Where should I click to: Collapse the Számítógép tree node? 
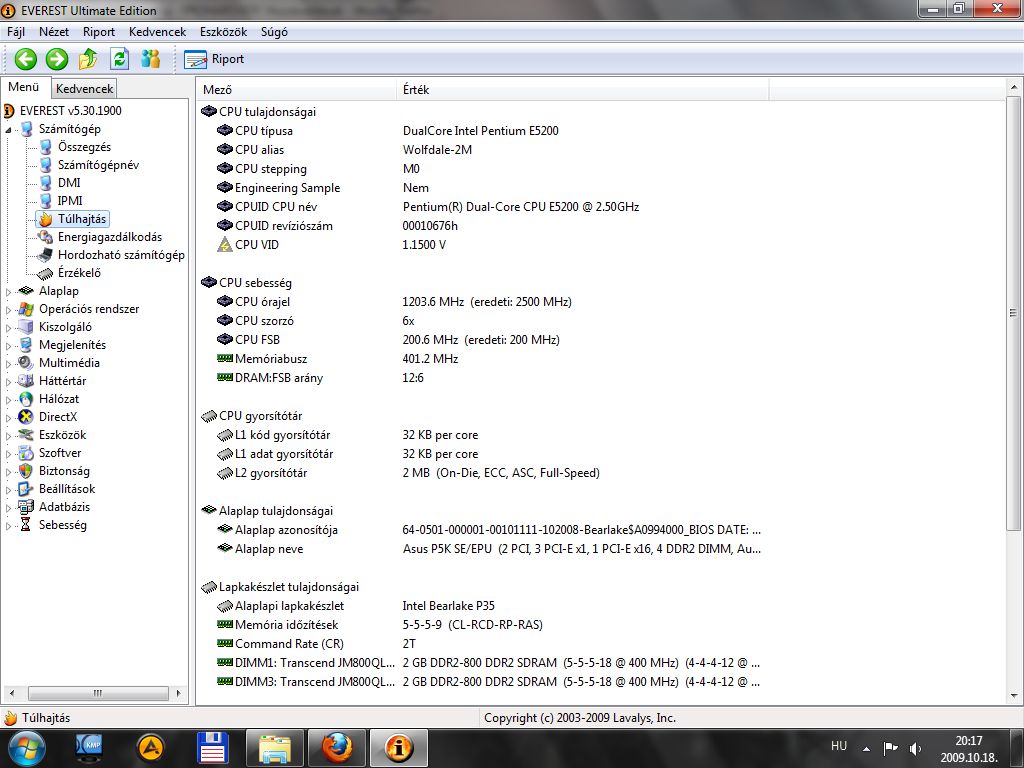click(8, 129)
